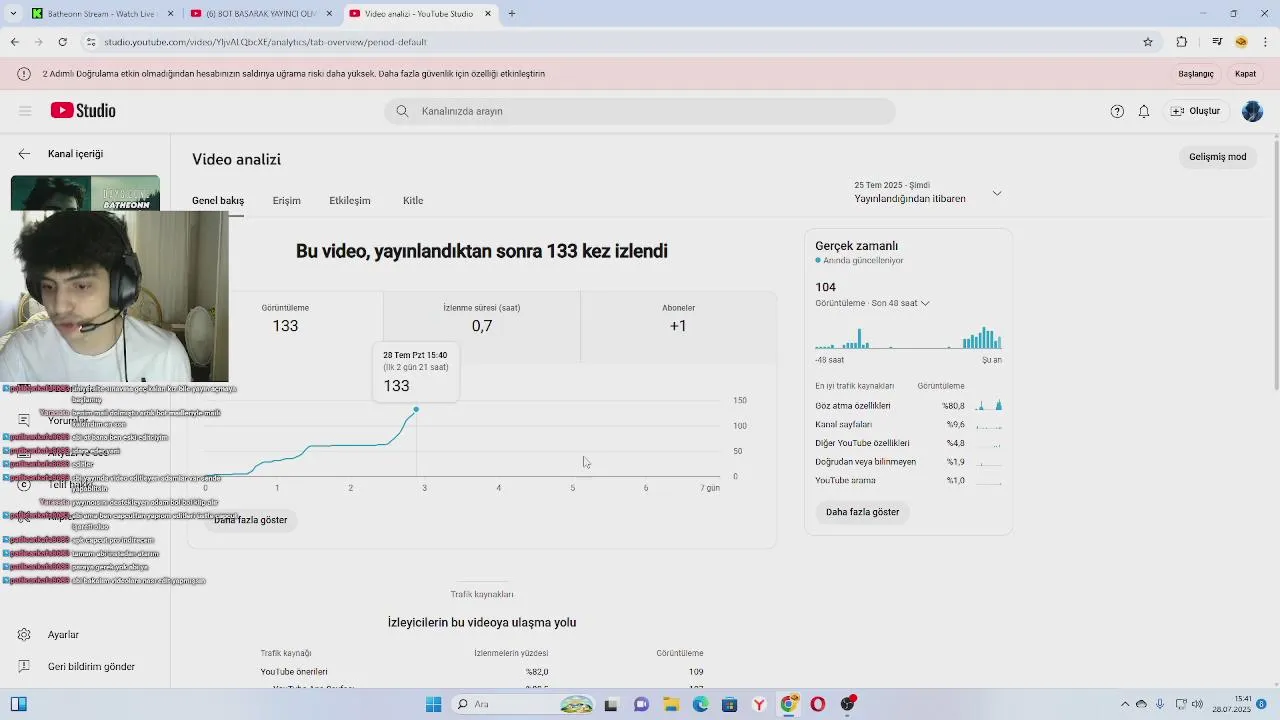Select the İzlenme süresi metric card
Viewport: 1280px width, 720px height.
tap(482, 327)
